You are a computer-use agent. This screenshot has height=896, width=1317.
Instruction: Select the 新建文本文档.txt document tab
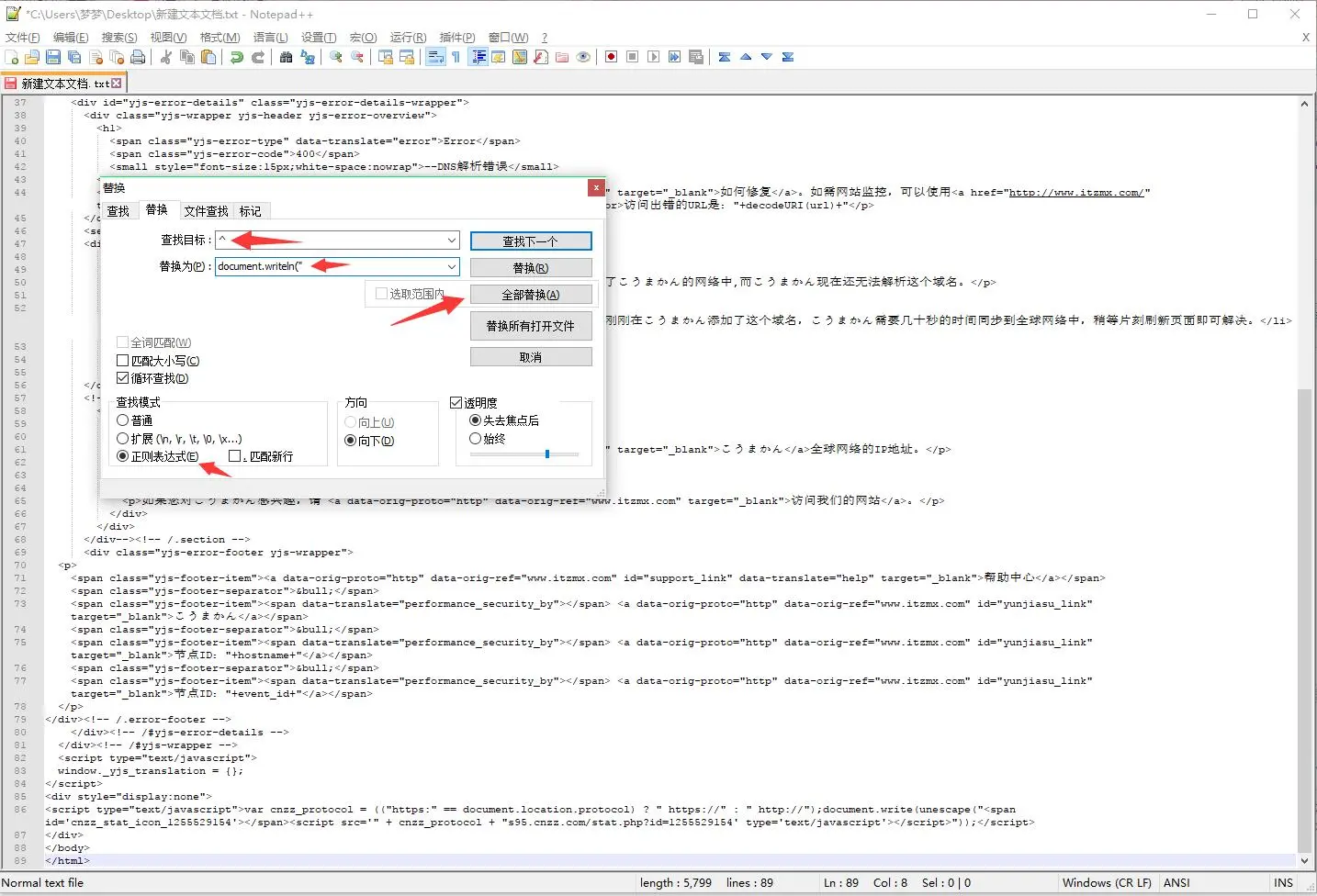click(63, 84)
